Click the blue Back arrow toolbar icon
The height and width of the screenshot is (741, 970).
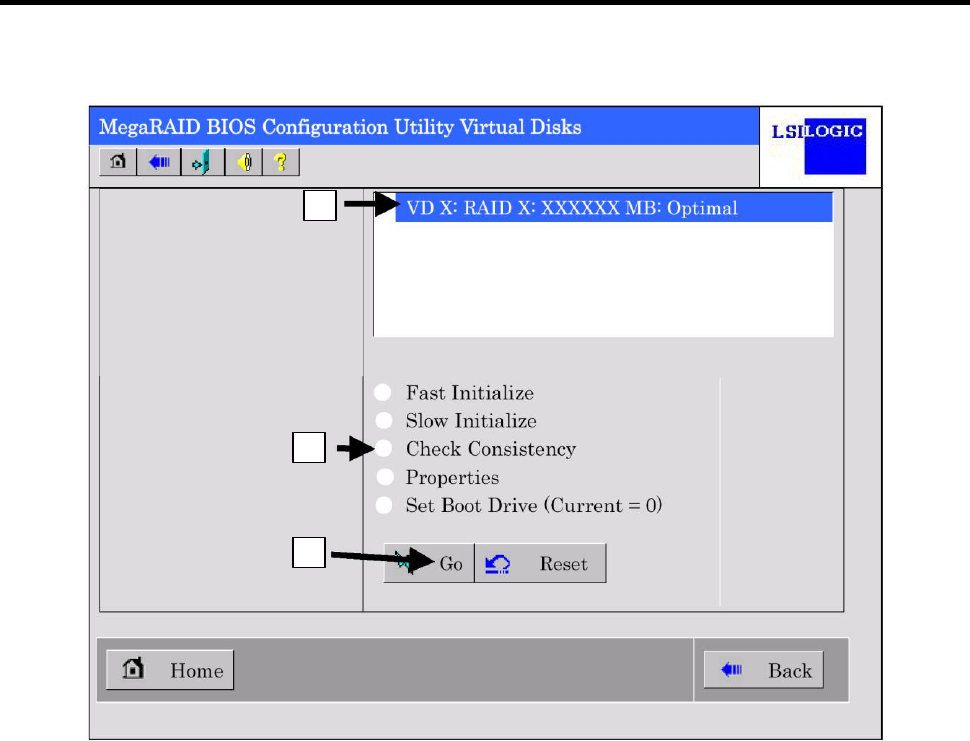159,162
